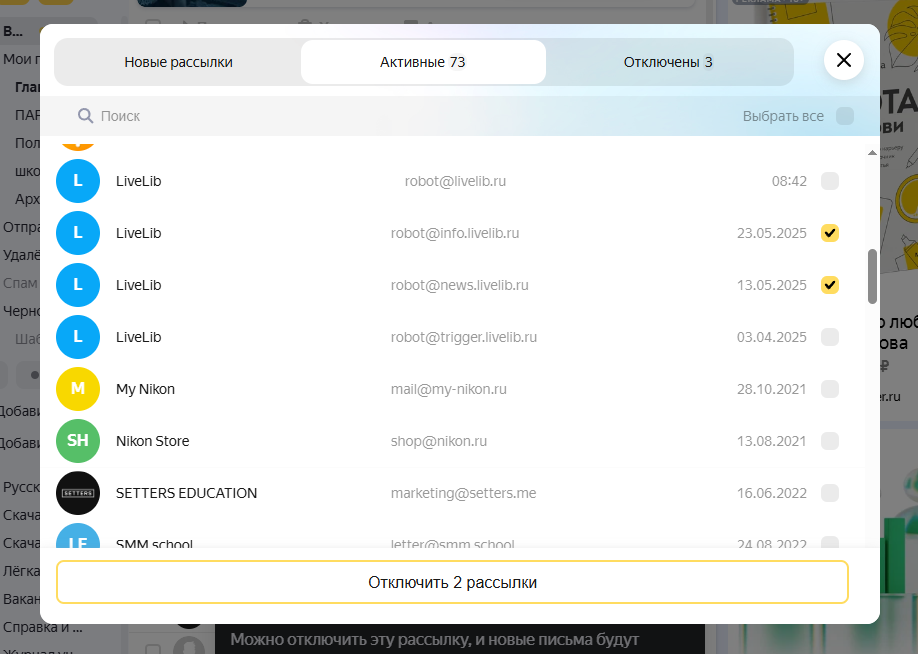918x654 pixels.
Task: Click the yellow My Nikon avatar
Action: [x=78, y=389]
